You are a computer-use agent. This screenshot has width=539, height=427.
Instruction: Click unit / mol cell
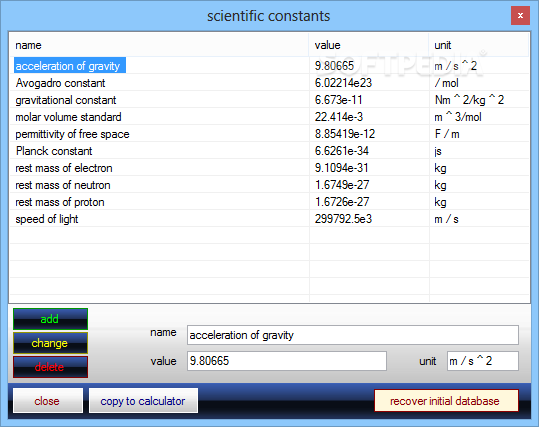(447, 83)
